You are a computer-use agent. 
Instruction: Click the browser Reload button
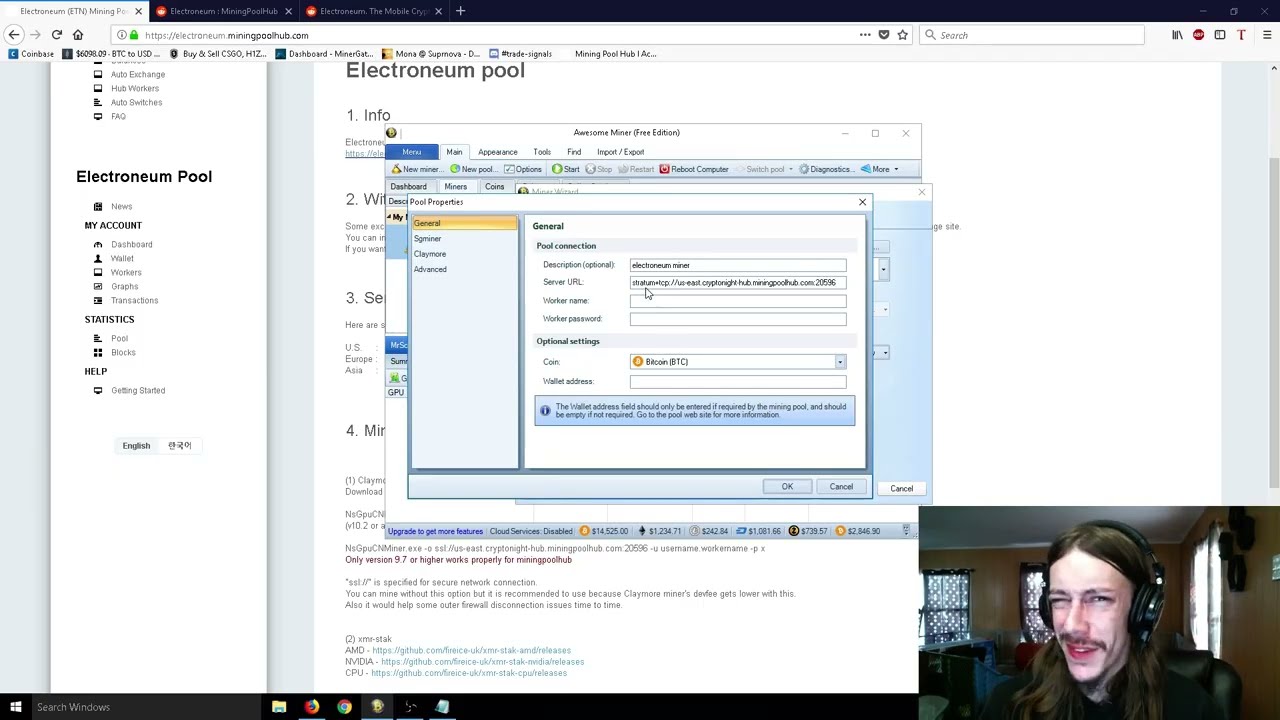56,35
